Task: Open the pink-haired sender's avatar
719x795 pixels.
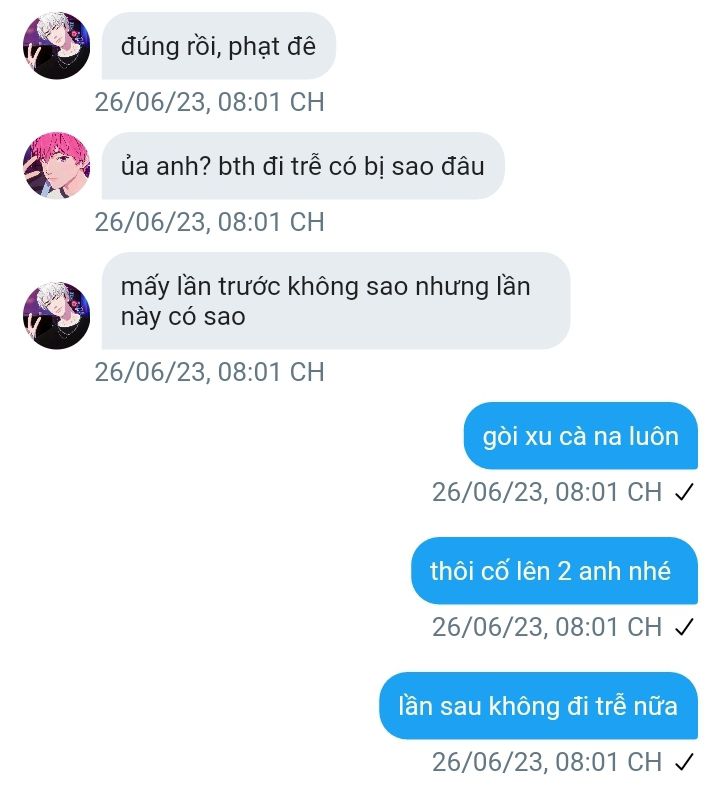Action: pos(56,165)
